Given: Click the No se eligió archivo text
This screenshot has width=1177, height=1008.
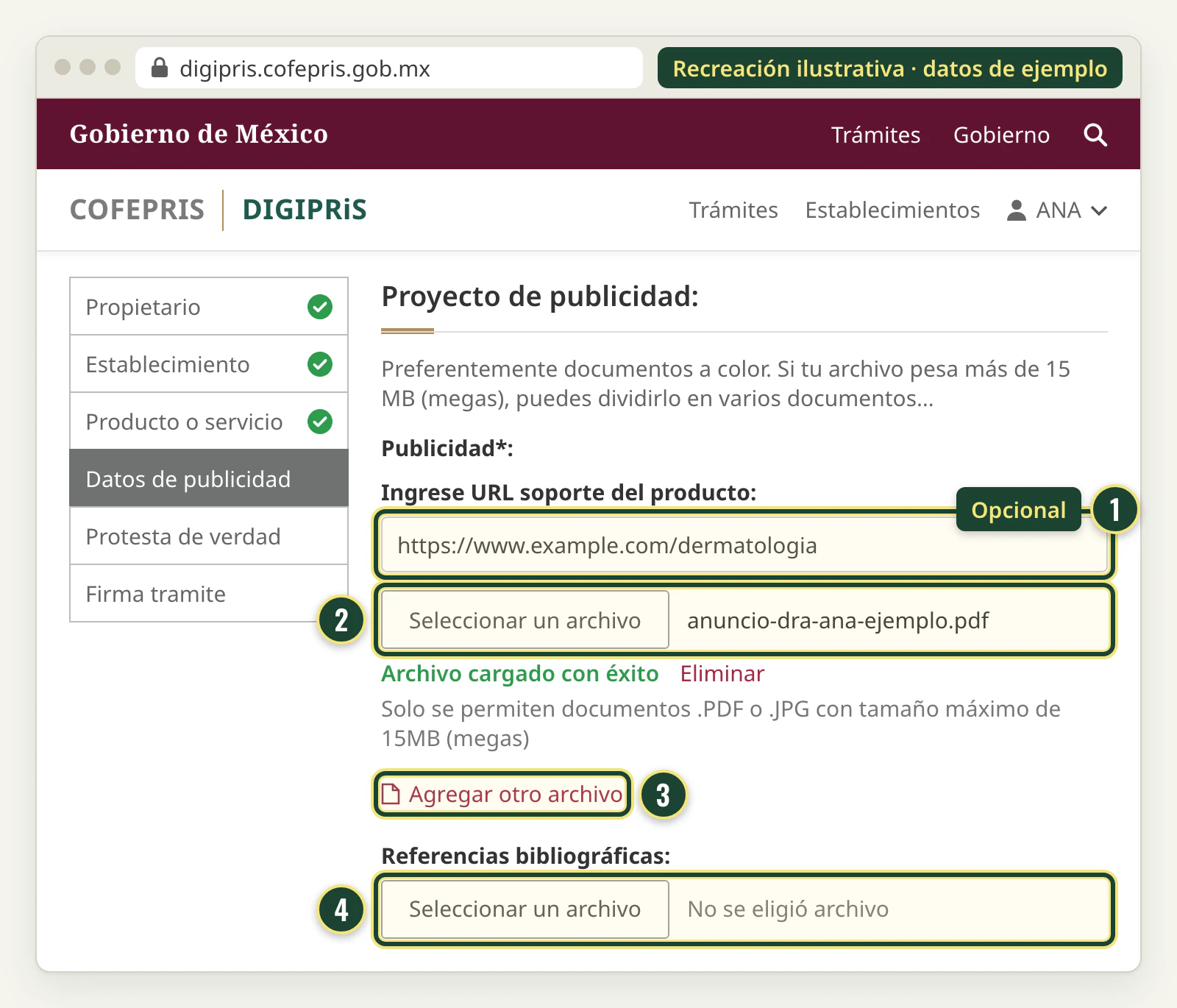Looking at the screenshot, I should (788, 909).
